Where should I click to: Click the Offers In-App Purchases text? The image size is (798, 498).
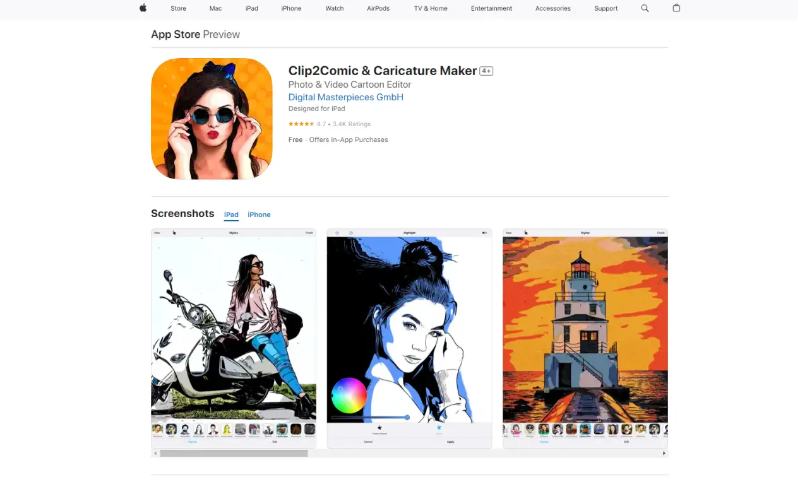point(349,140)
